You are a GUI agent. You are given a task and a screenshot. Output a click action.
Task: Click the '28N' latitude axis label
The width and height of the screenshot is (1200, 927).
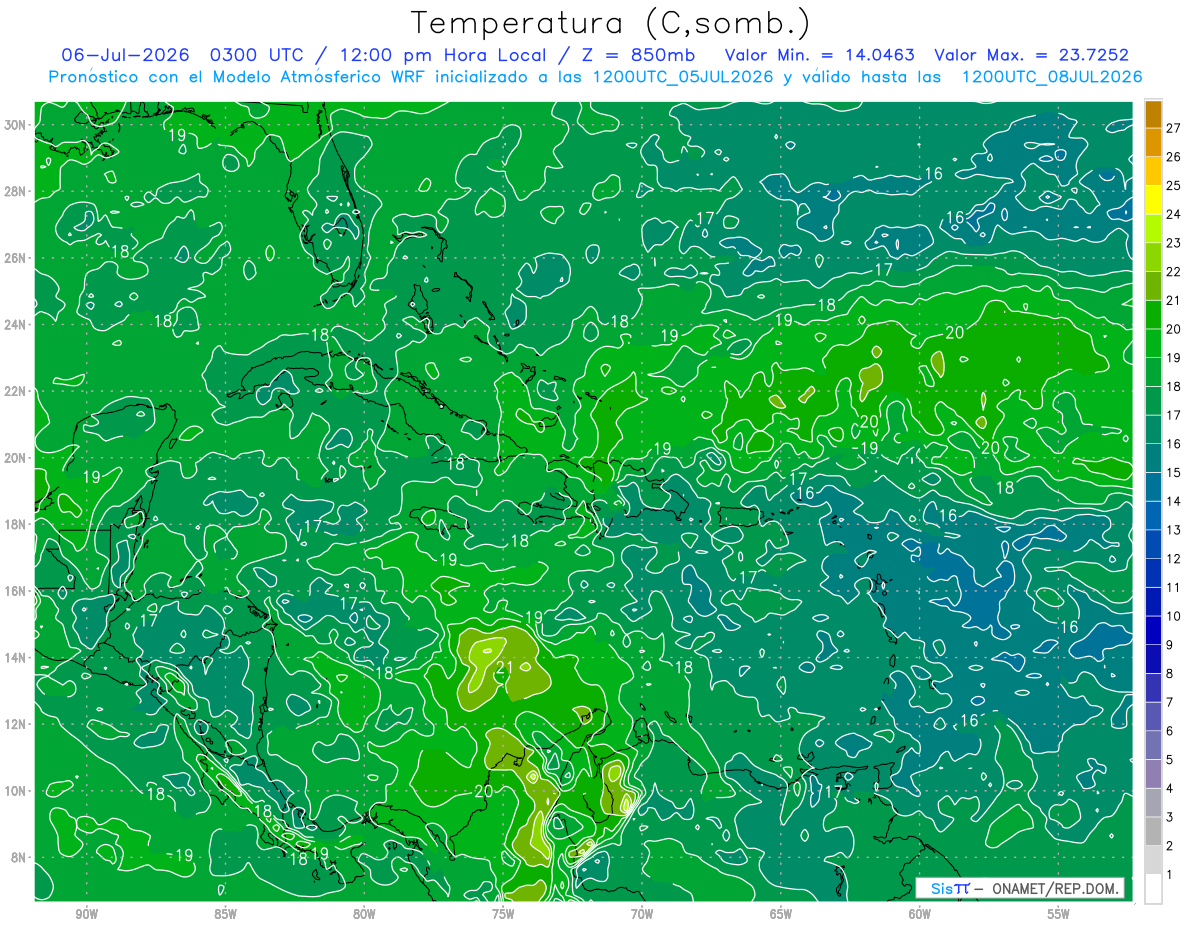(17, 191)
